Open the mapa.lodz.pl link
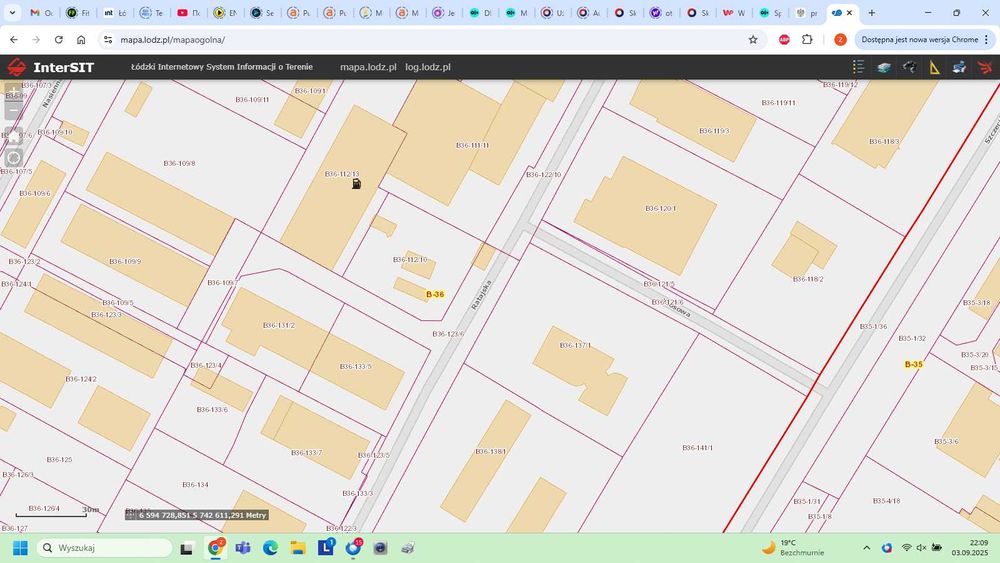This screenshot has width=1000, height=563. (x=368, y=67)
